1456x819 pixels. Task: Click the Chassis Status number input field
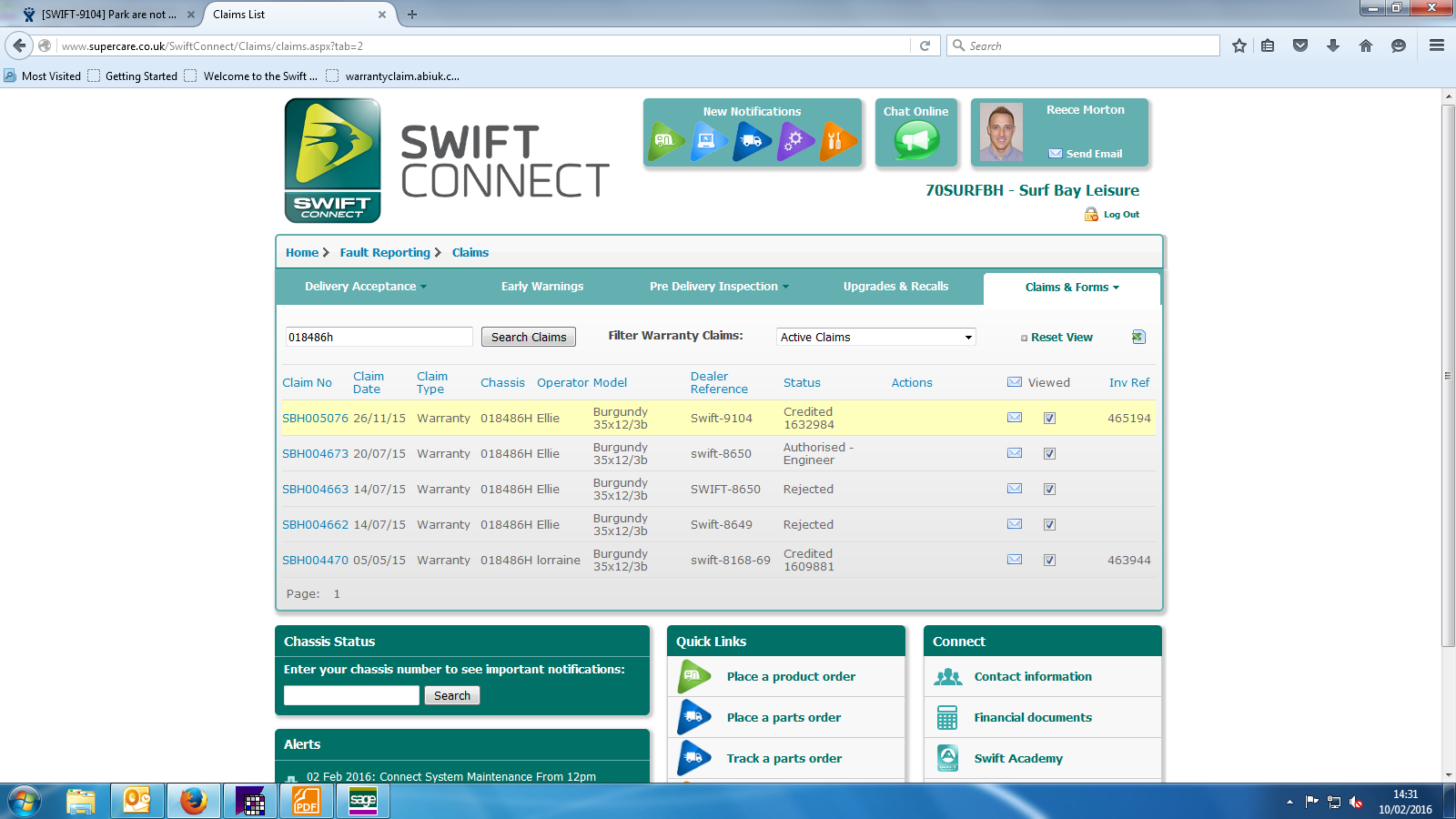coord(351,696)
